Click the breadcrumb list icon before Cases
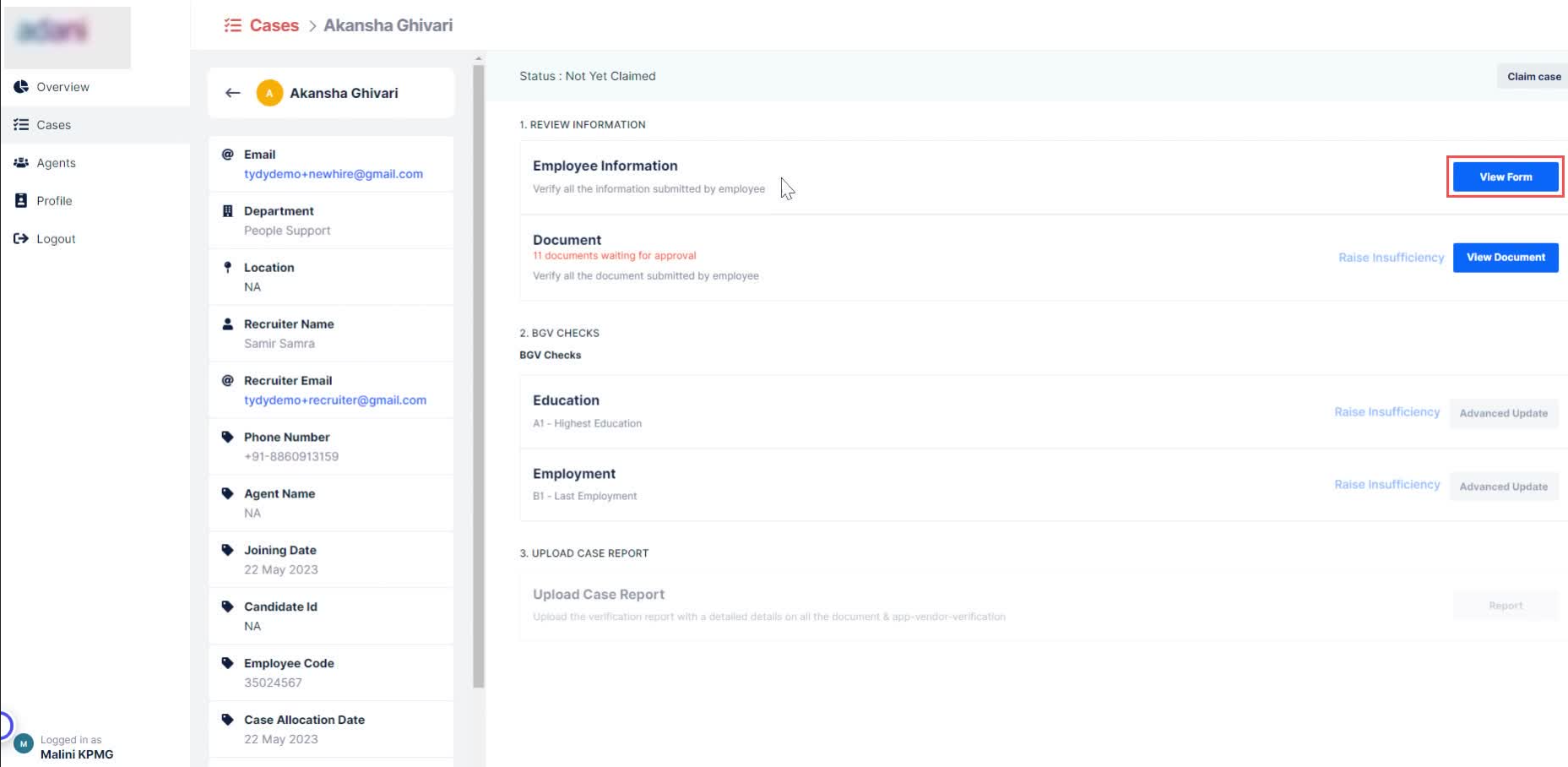Image resolution: width=1568 pixels, height=767 pixels. point(232,25)
